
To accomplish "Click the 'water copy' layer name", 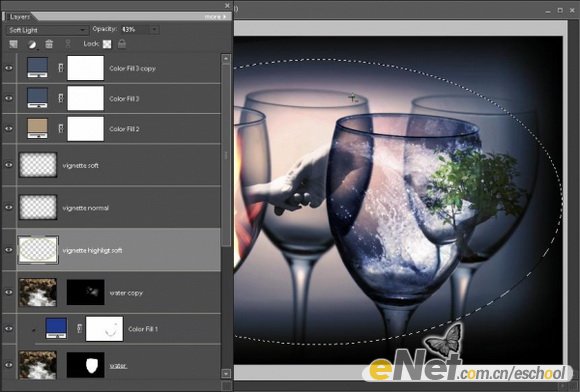I will (x=126, y=293).
